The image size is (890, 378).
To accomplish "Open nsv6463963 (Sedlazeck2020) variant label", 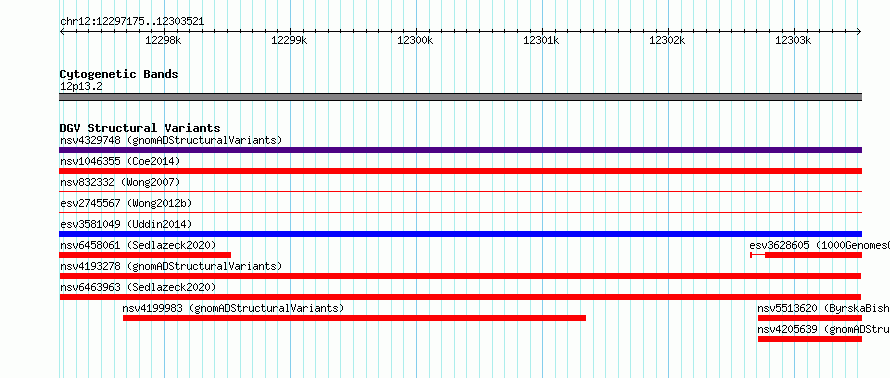I will [138, 287].
